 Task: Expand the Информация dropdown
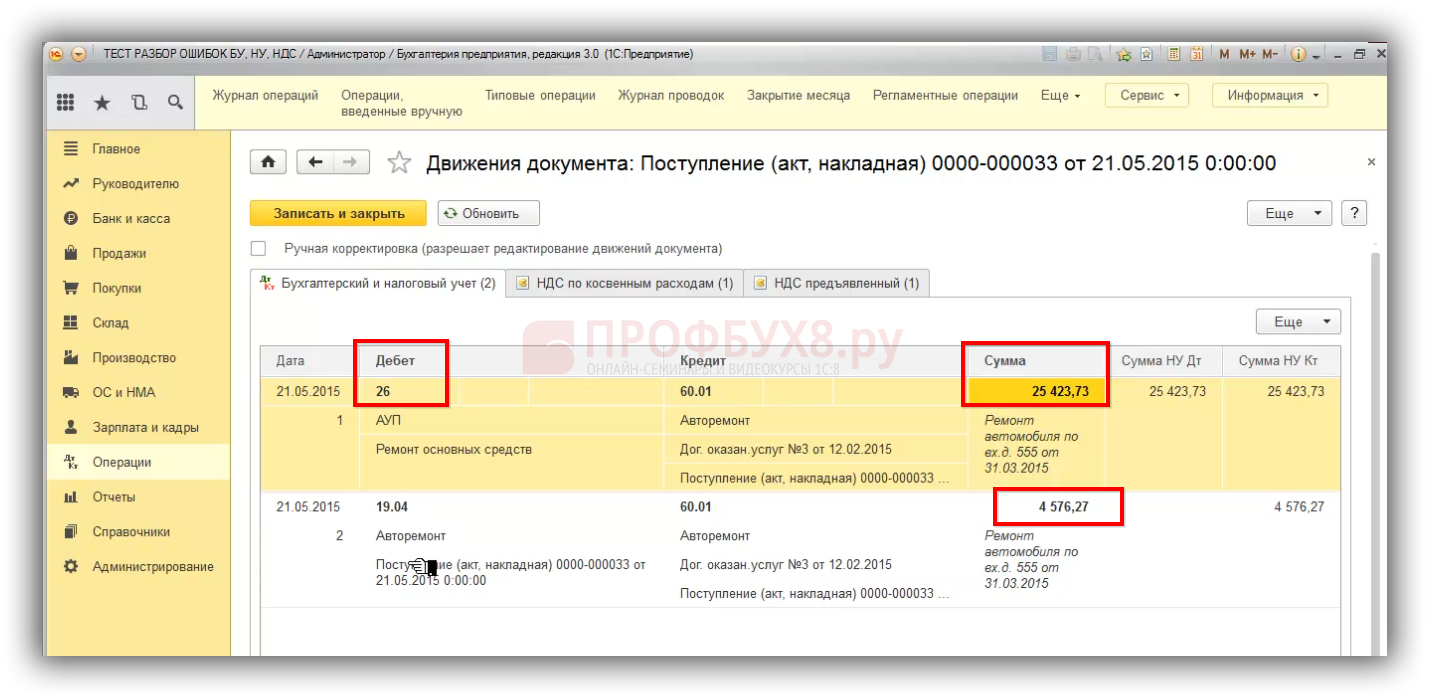[1270, 95]
